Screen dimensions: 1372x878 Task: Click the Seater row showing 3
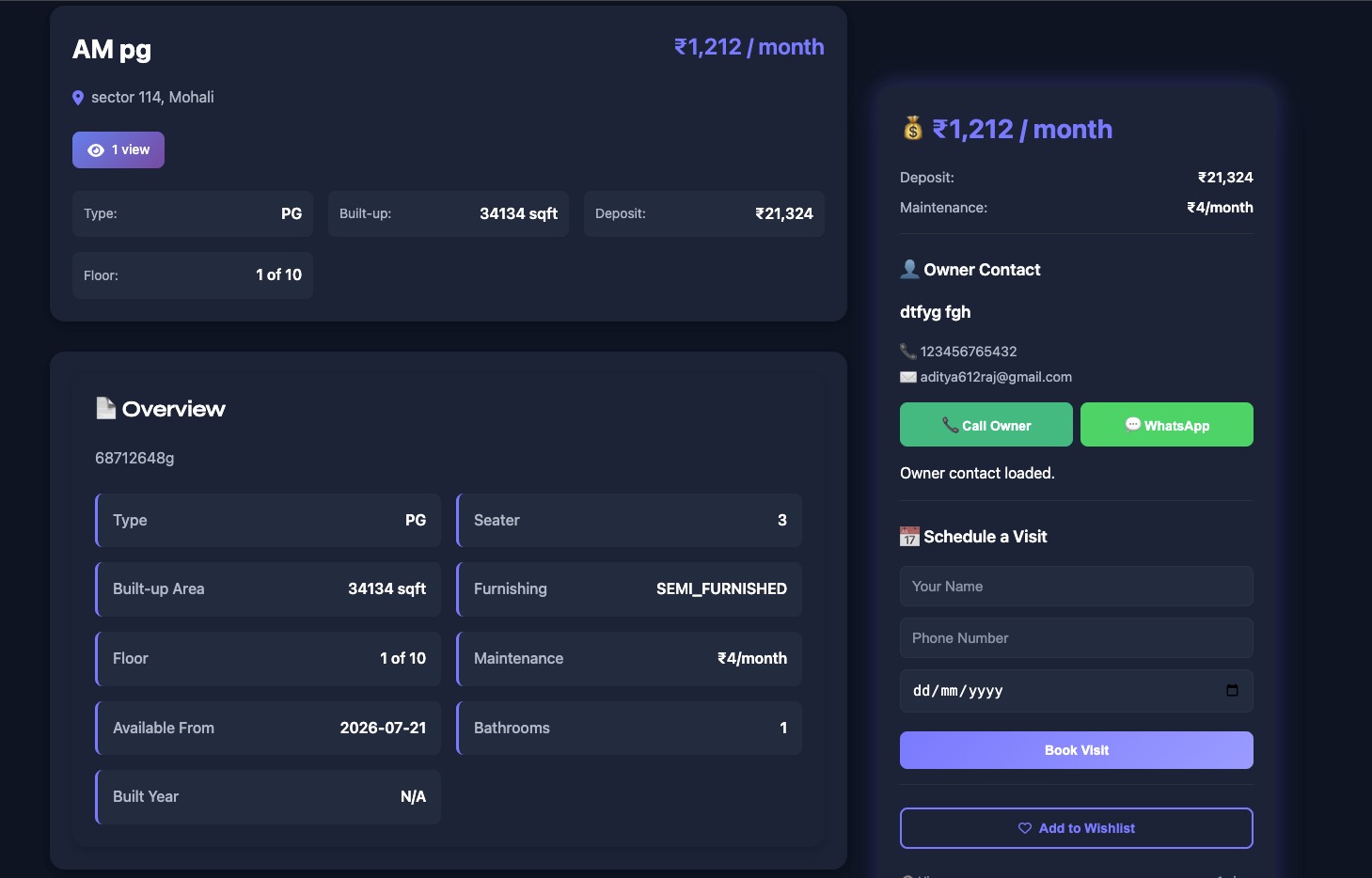pos(629,520)
